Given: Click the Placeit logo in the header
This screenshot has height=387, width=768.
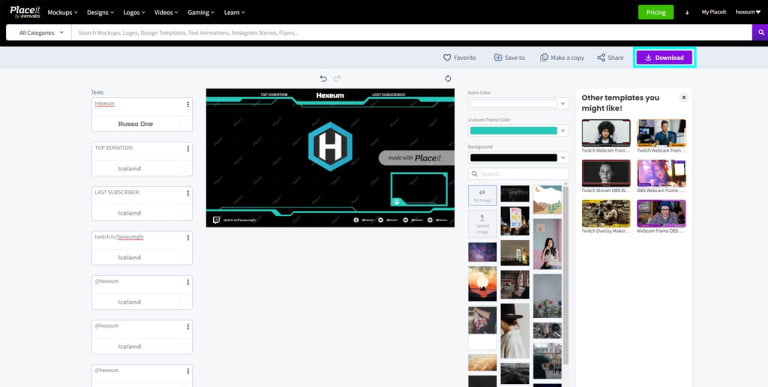Looking at the screenshot, I should (x=24, y=12).
